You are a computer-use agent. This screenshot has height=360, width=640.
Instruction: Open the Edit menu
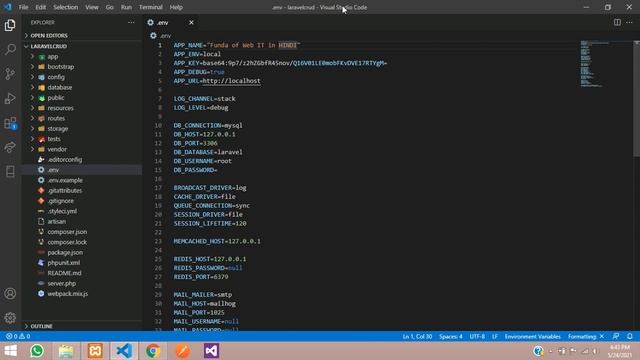[x=40, y=7]
